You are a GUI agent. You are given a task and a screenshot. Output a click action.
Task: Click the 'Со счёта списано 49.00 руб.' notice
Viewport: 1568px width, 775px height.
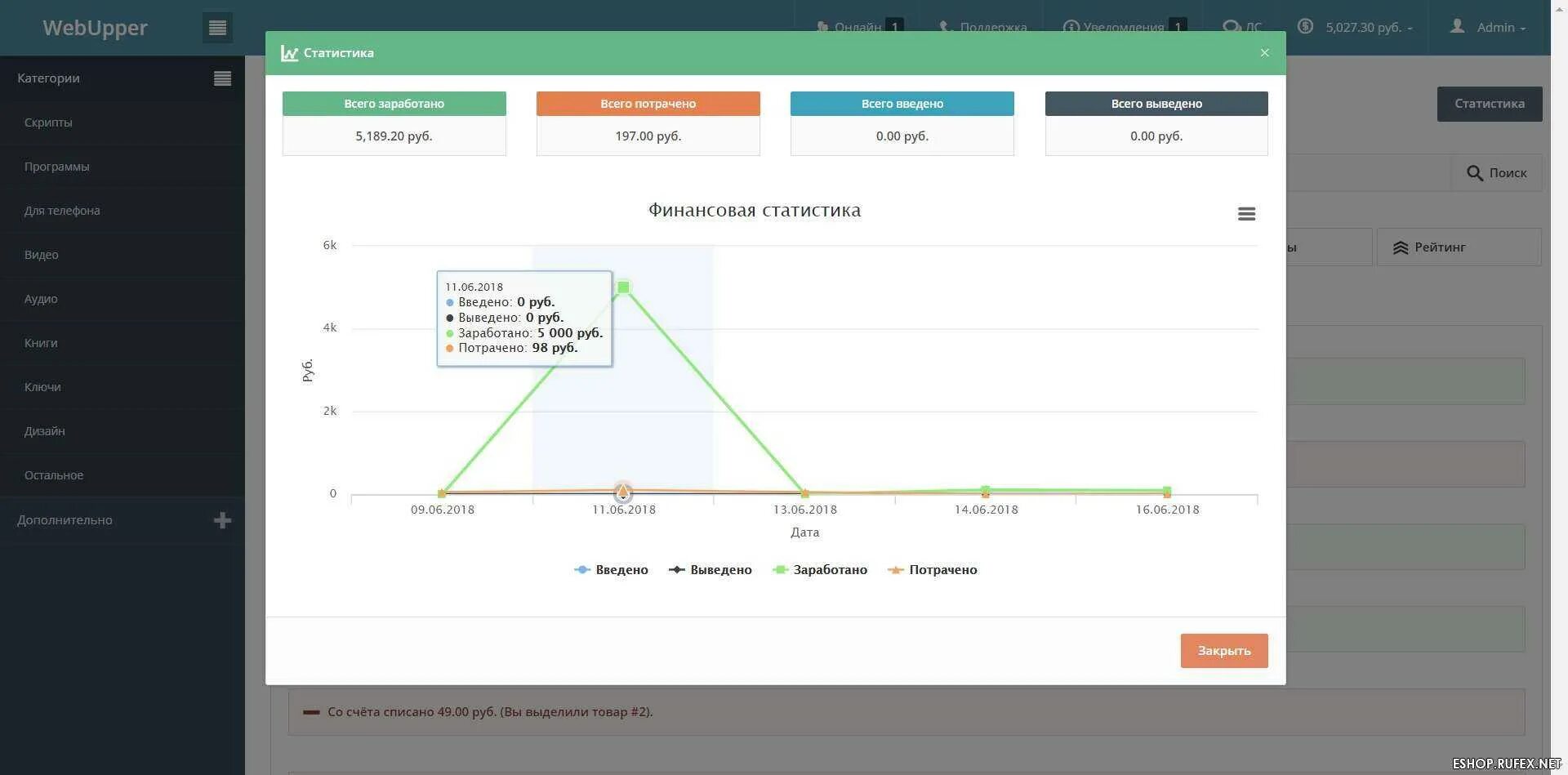tap(906, 712)
